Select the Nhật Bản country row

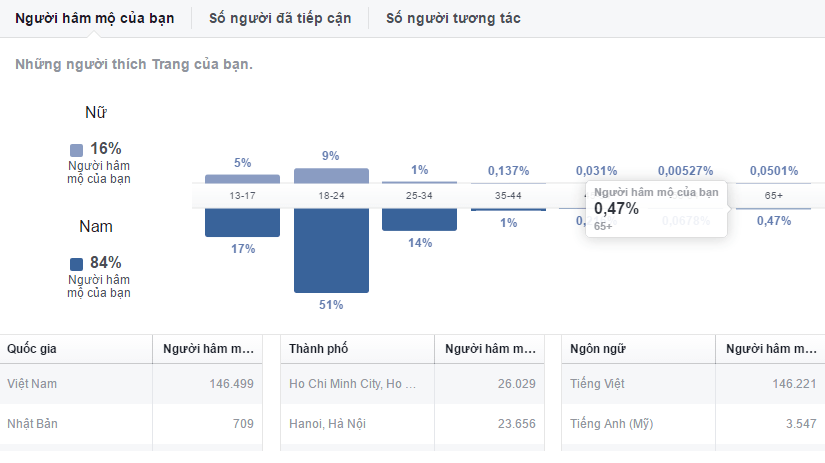click(x=131, y=424)
